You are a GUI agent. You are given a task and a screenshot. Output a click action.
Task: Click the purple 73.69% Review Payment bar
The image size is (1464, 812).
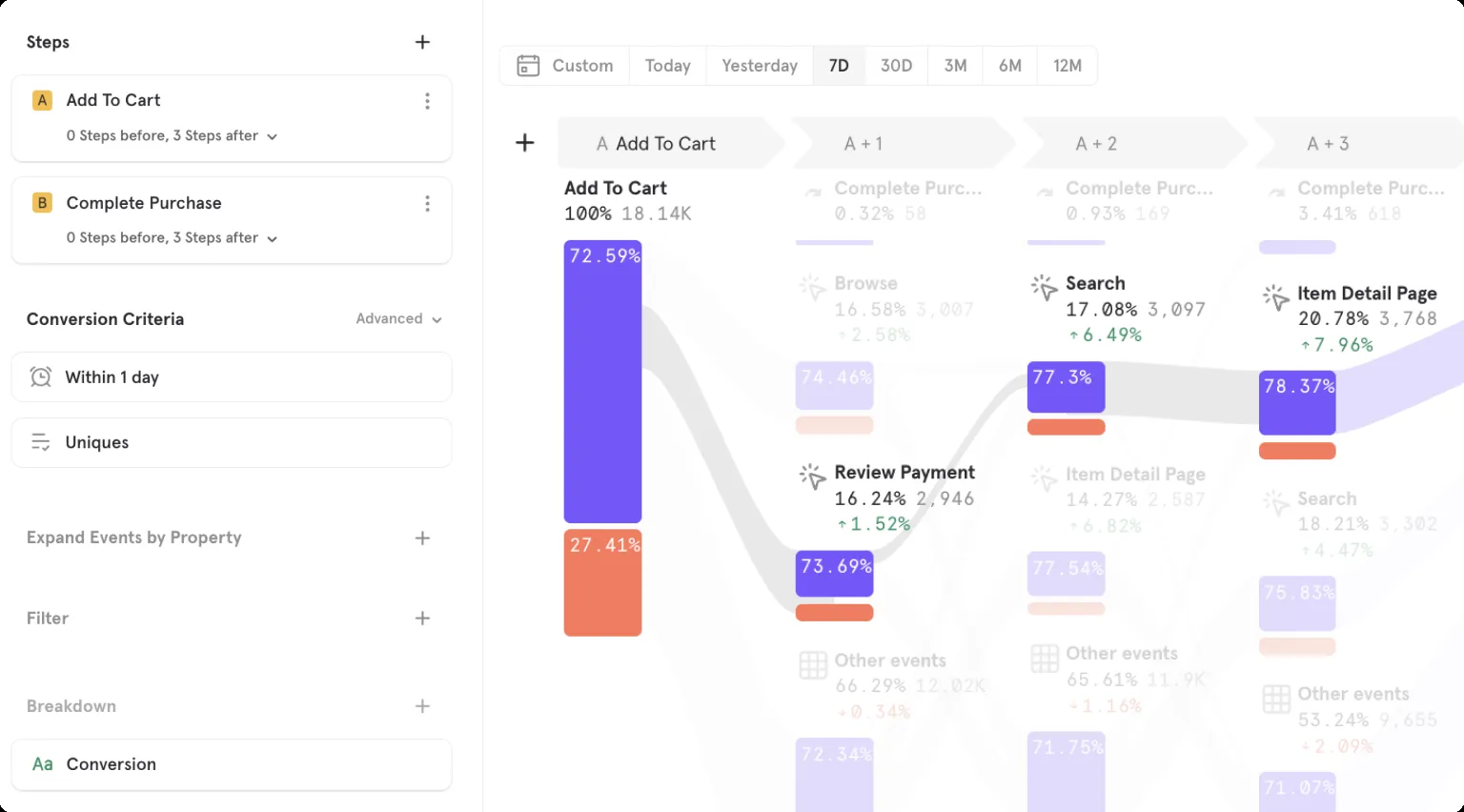click(x=834, y=574)
